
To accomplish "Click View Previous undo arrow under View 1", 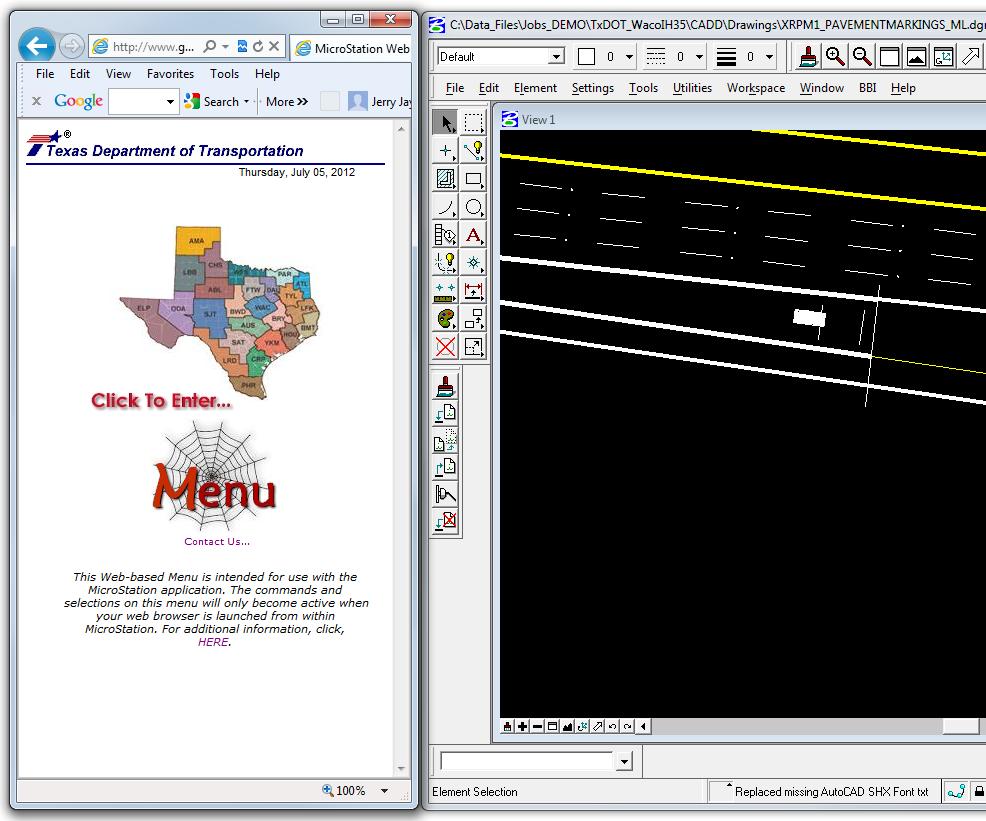I will [612, 727].
